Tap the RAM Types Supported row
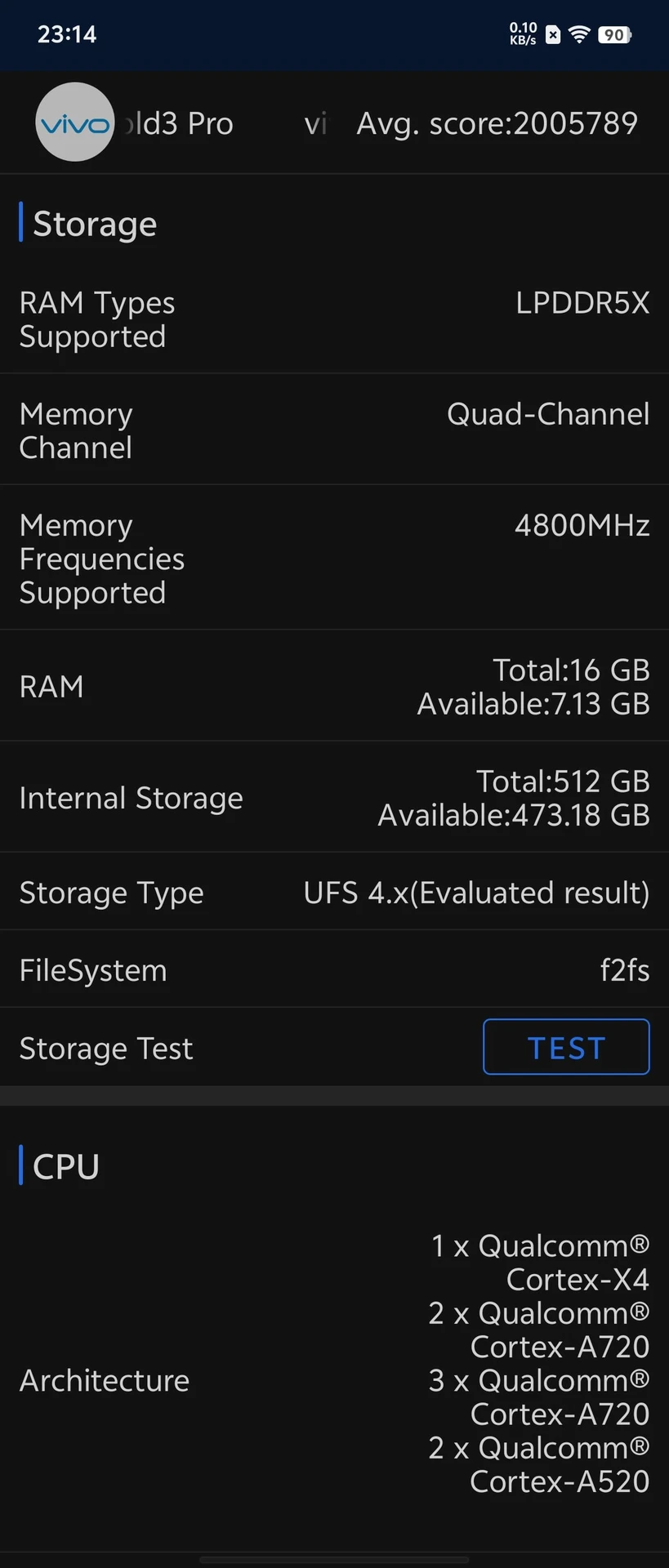The height and width of the screenshot is (1568, 669). coord(334,319)
